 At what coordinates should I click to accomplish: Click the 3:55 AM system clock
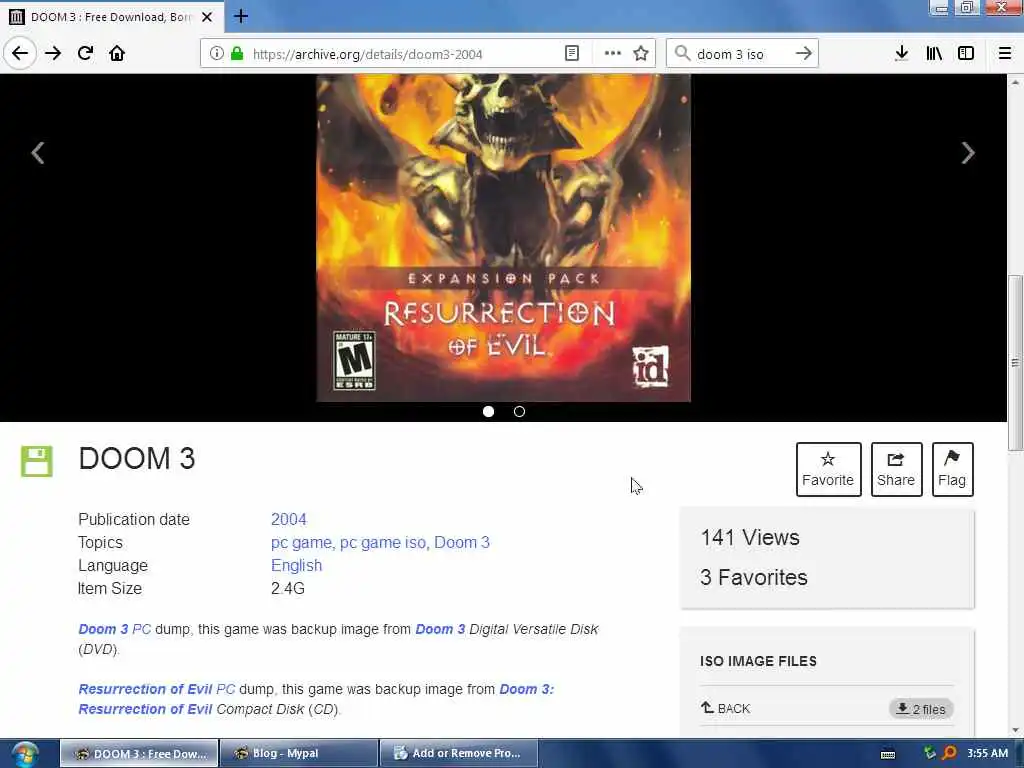(x=987, y=753)
